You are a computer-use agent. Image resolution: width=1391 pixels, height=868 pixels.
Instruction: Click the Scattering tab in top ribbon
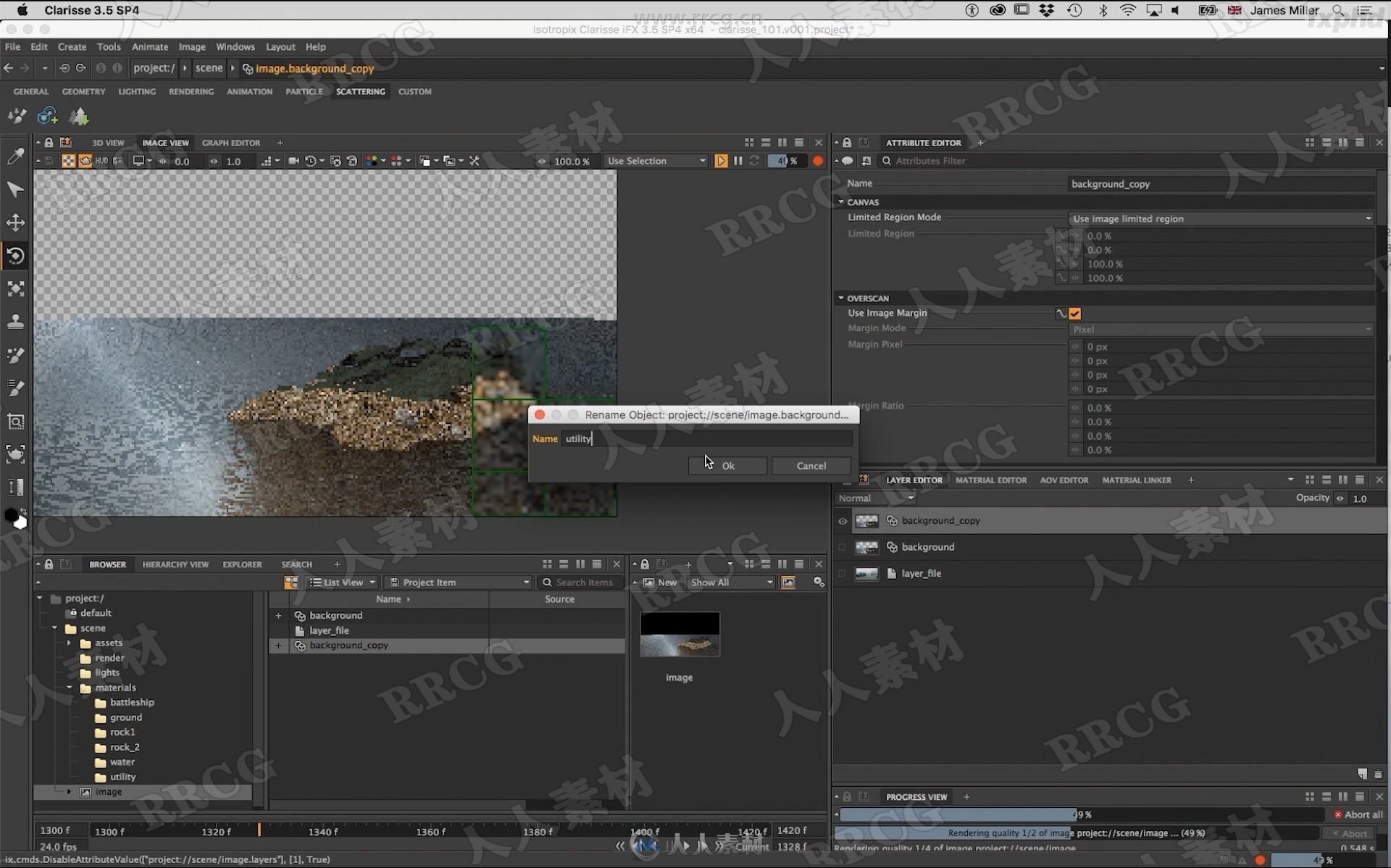point(359,91)
